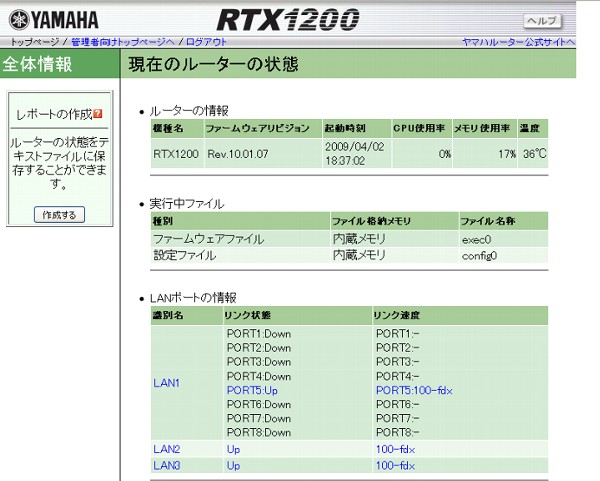600x481 pixels.
Task: Click the PORT3:Down status text
Action: click(x=259, y=362)
